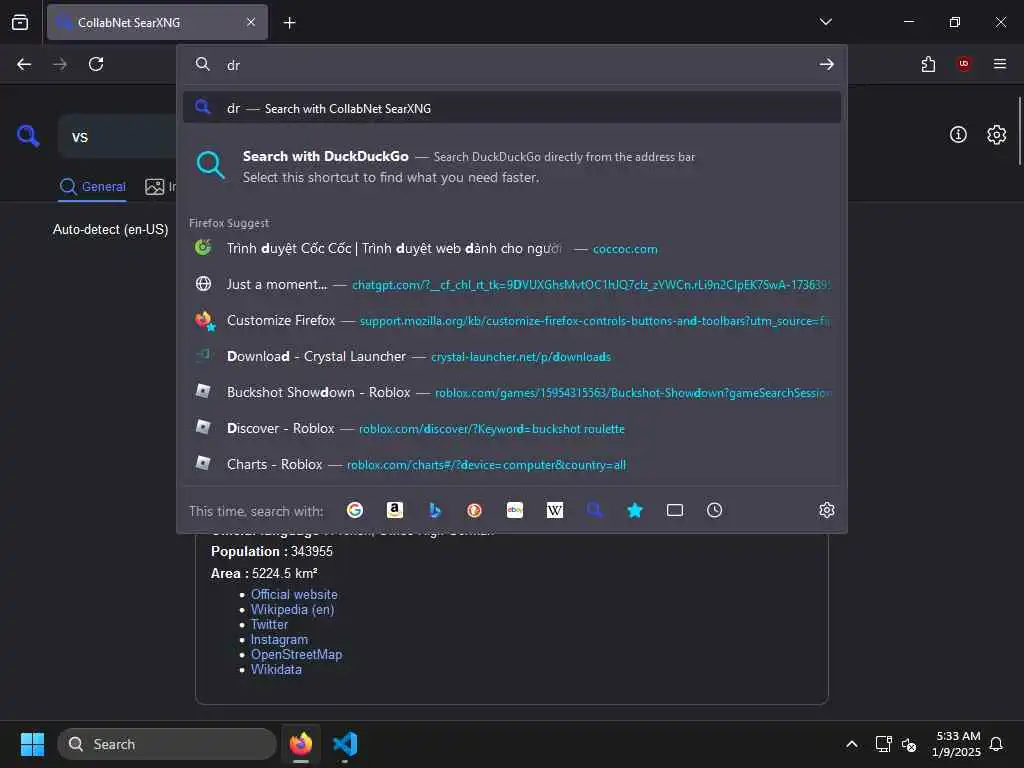
Task: Open the list all tabs dropdown
Action: click(825, 22)
